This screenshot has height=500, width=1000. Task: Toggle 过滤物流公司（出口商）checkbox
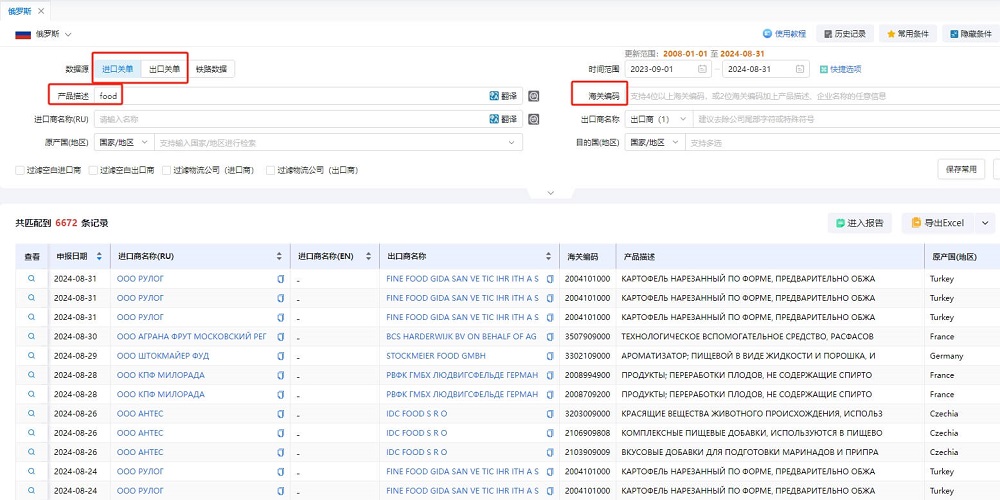270,170
